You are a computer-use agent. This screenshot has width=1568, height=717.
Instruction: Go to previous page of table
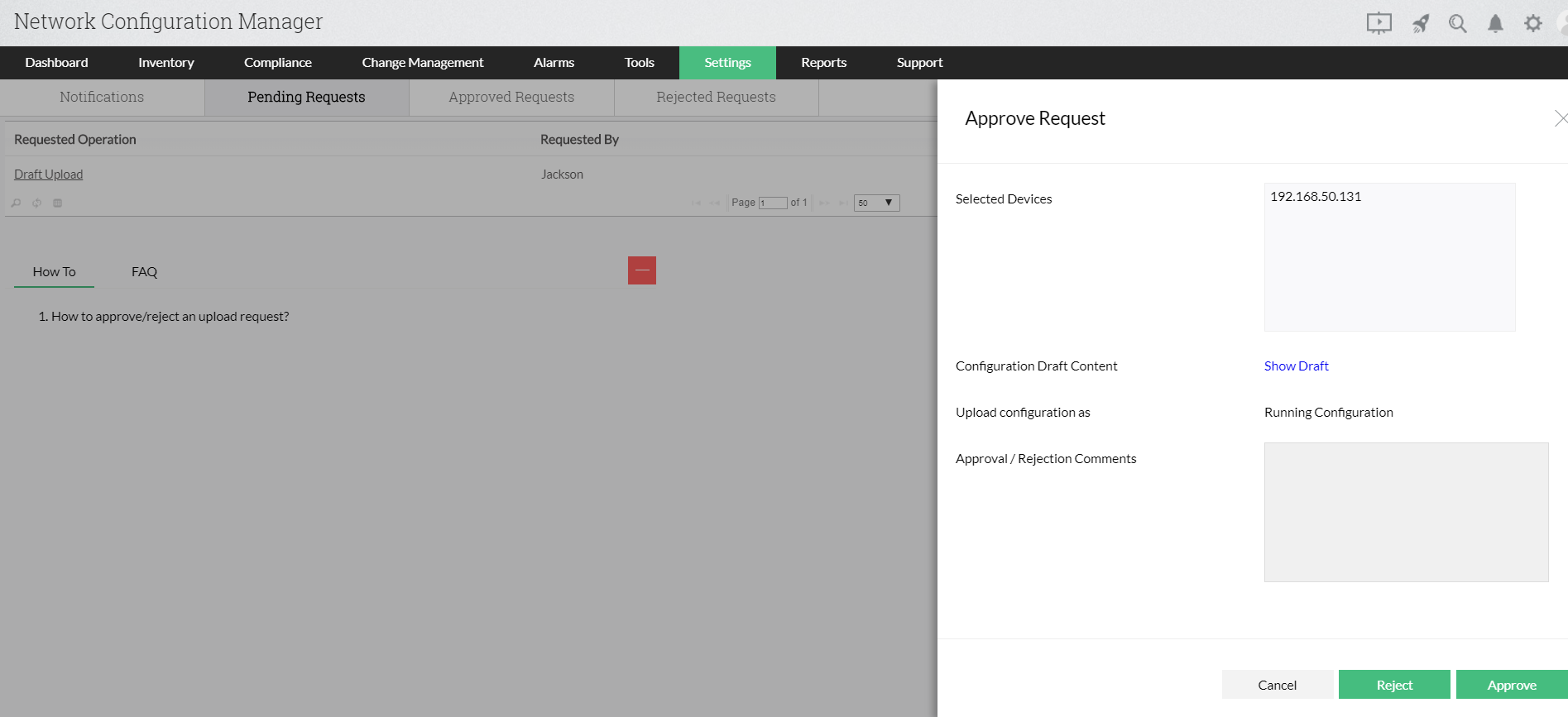pyautogui.click(x=715, y=203)
